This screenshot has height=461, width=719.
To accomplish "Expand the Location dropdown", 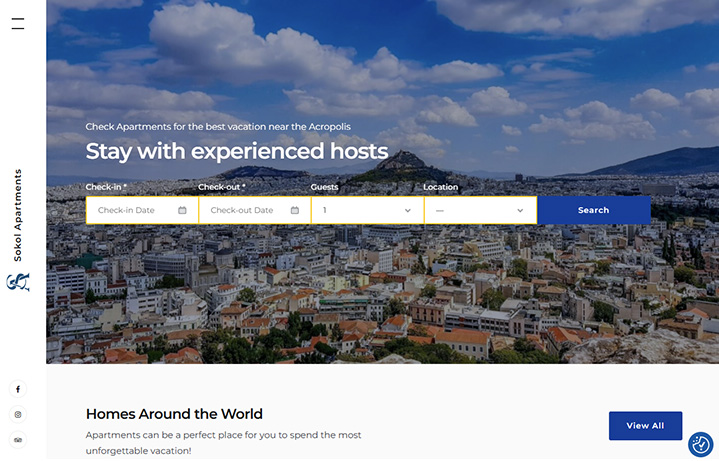I will pyautogui.click(x=480, y=210).
